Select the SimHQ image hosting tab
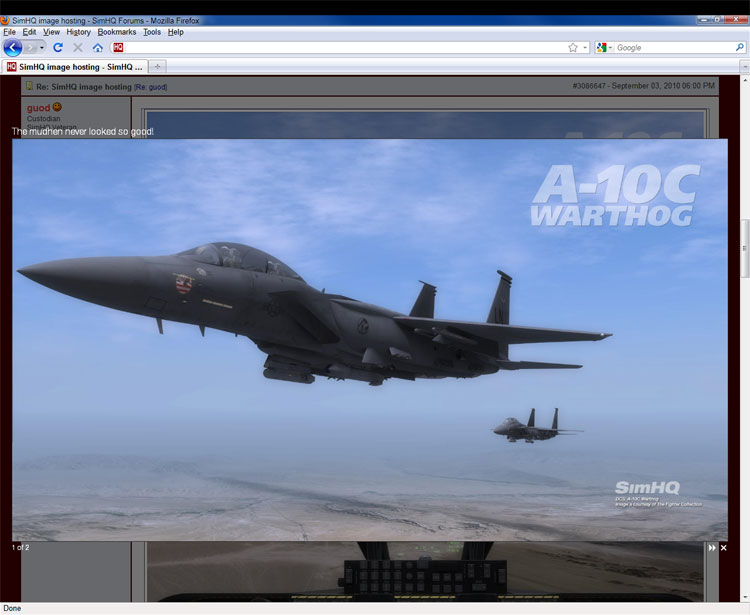Screen dimensions: 750x615 [75, 67]
